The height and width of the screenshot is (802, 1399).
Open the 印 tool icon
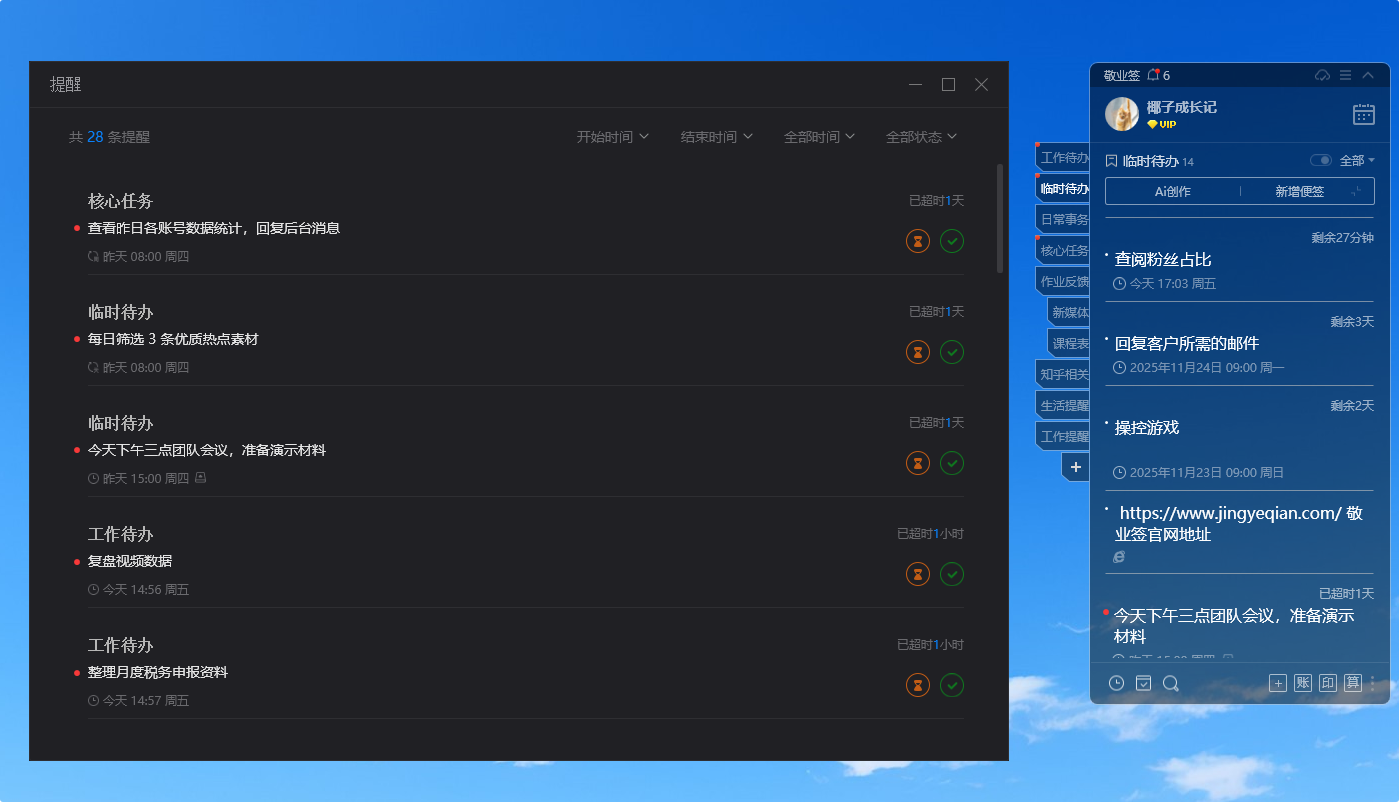click(x=1328, y=683)
